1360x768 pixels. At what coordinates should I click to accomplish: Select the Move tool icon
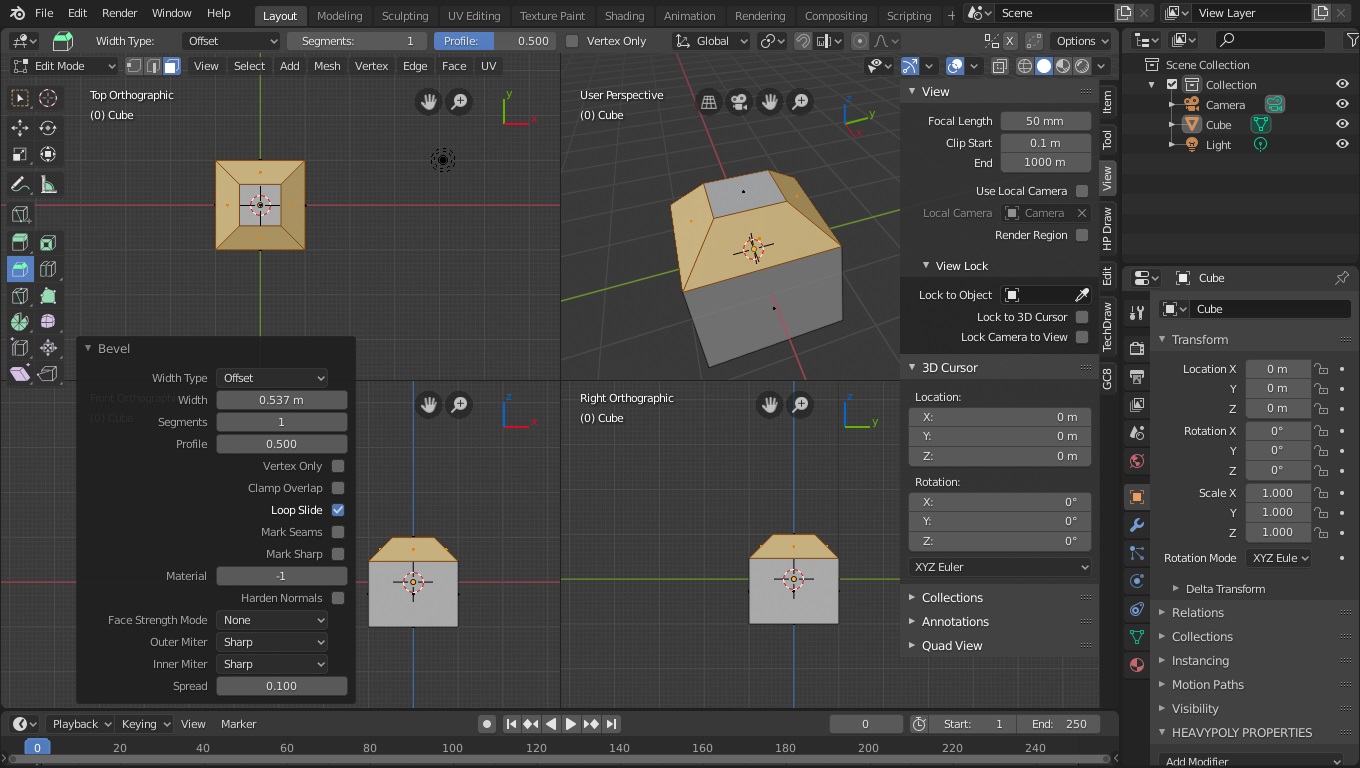(20, 127)
